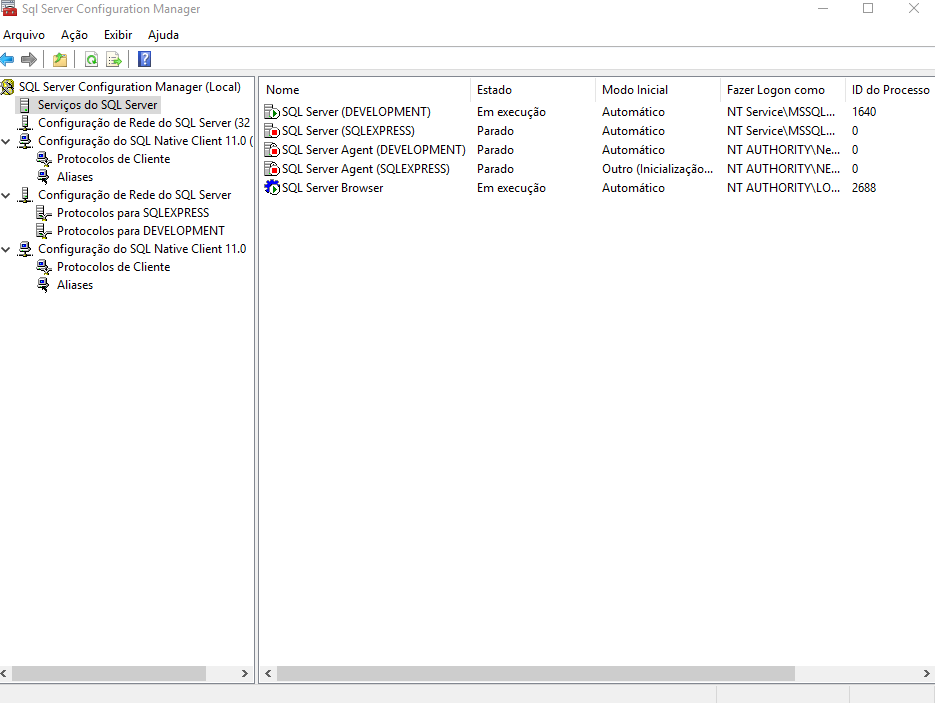This screenshot has height=703, width=935.
Task: Click the services list horizontal scrollbar thumb
Action: (x=535, y=673)
